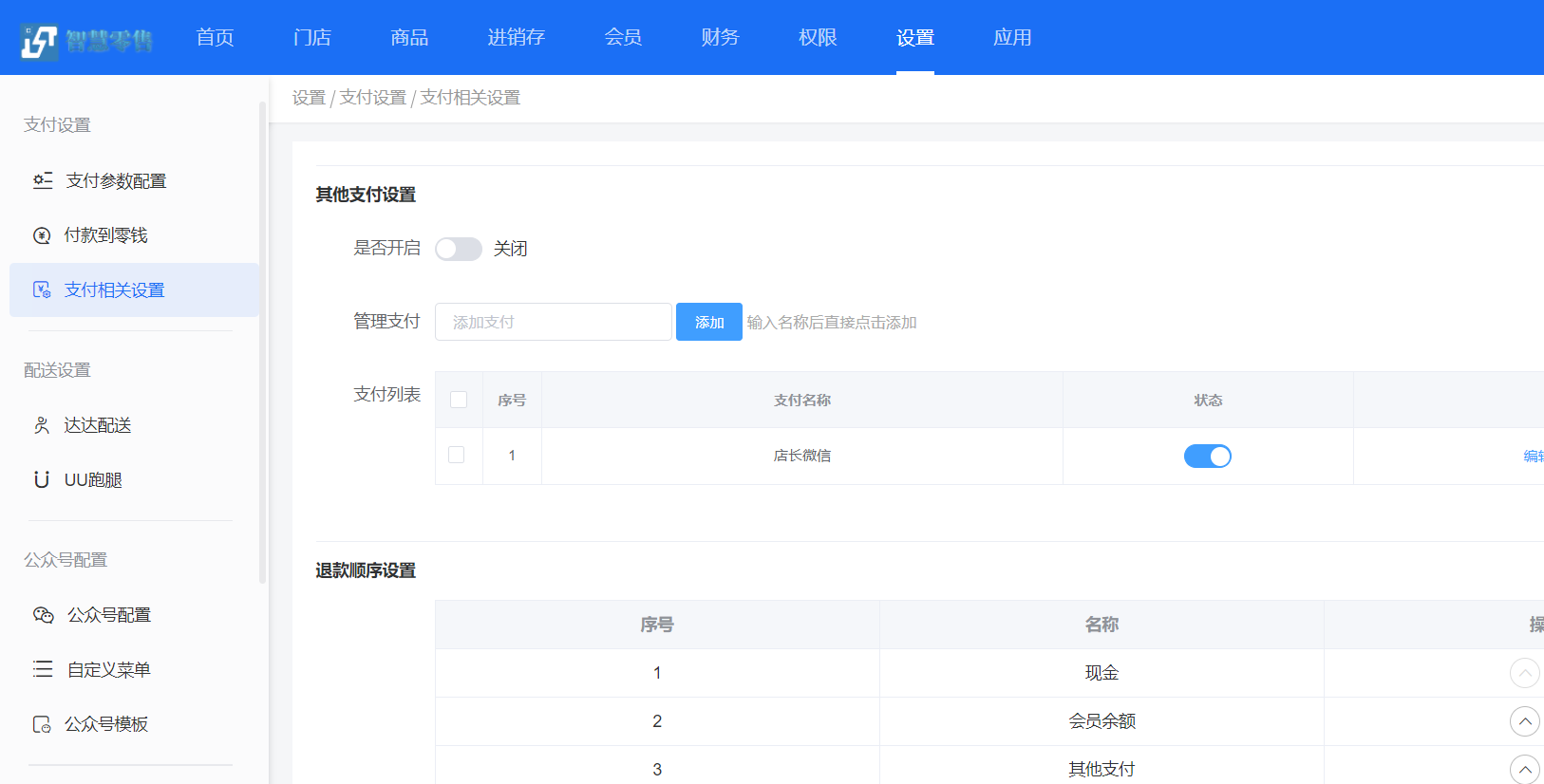The width and height of the screenshot is (1544, 784).
Task: Switch to the 进销存 navigation tab
Action: (x=516, y=37)
